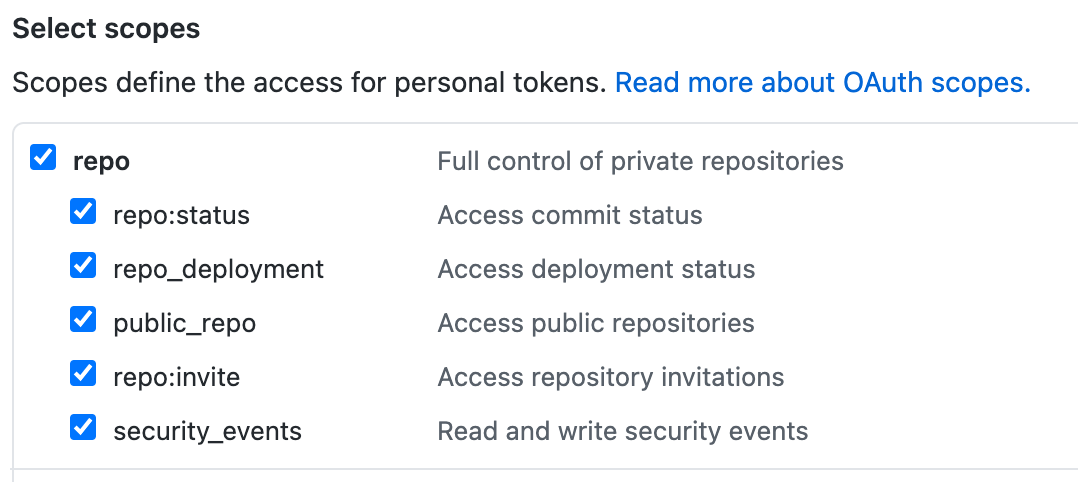Click the public_repo scope label
This screenshot has width=1078, height=482.
click(184, 323)
